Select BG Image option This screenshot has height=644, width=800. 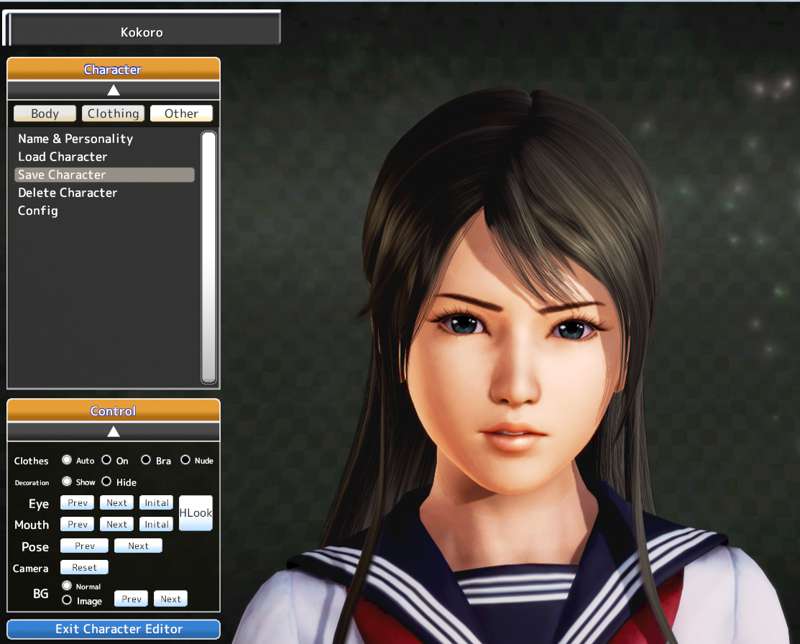pos(66,600)
